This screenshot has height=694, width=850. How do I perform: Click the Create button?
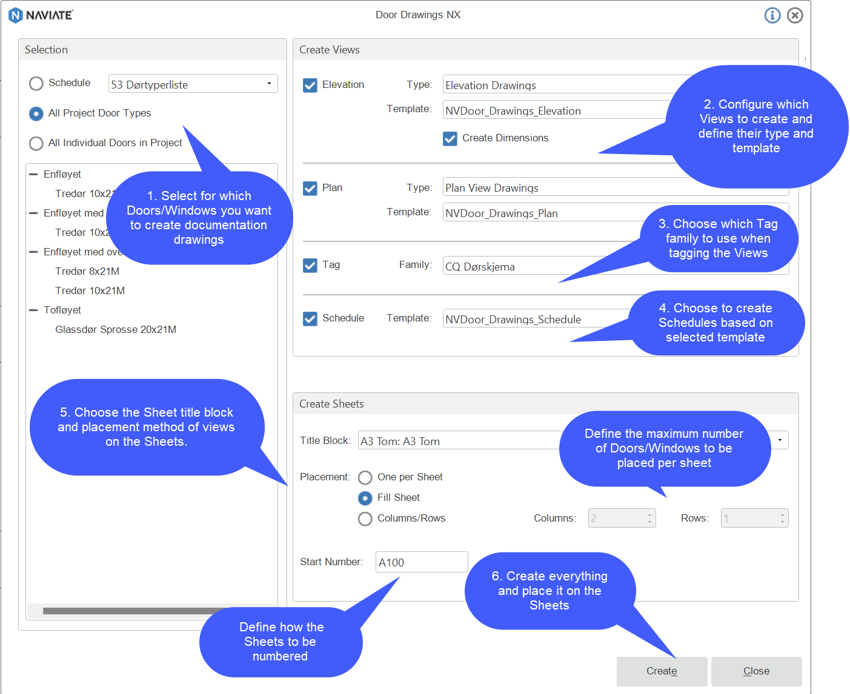pos(662,671)
